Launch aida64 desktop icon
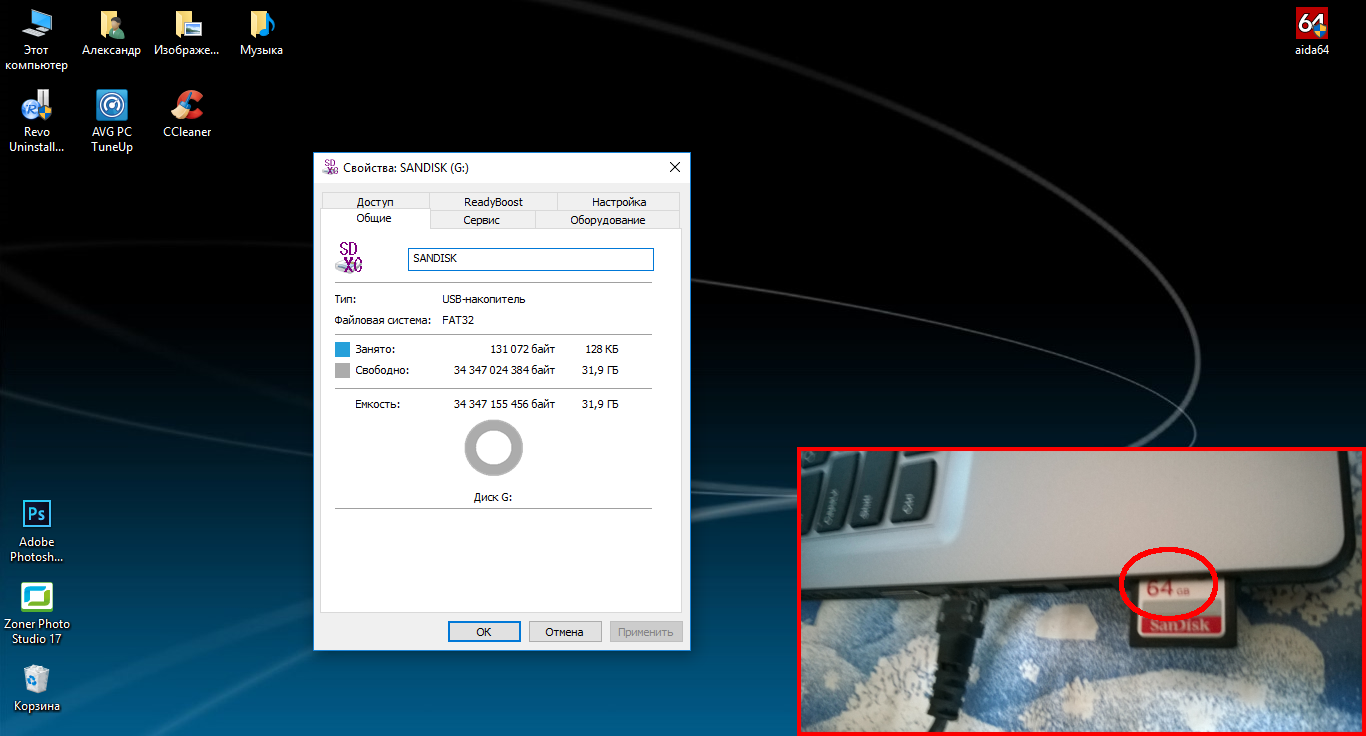1366x736 pixels. coord(1311,34)
